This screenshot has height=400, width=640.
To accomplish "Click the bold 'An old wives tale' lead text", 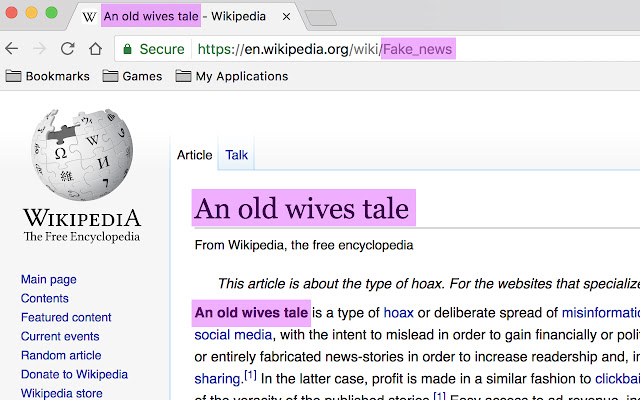I will coord(251,313).
